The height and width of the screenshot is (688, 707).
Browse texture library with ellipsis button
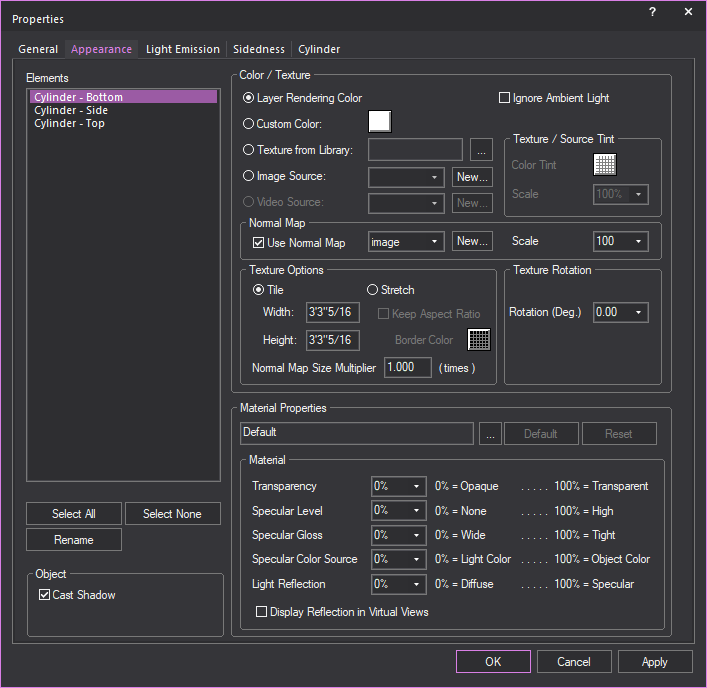[x=481, y=151]
